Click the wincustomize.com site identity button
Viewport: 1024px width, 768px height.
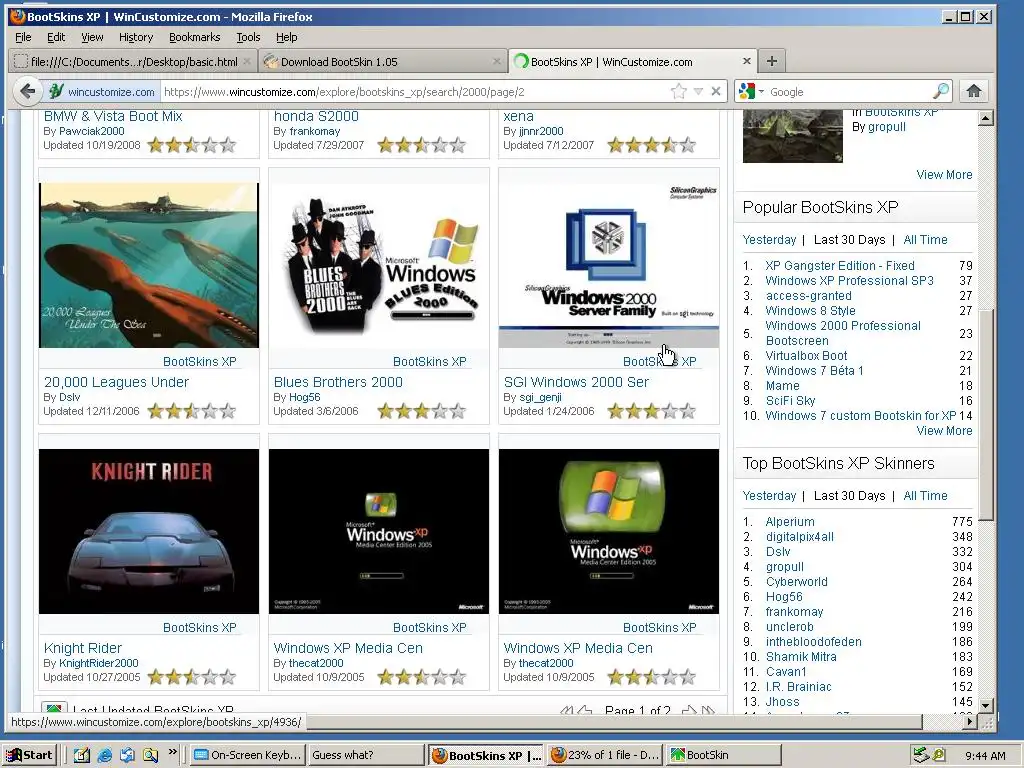point(102,92)
